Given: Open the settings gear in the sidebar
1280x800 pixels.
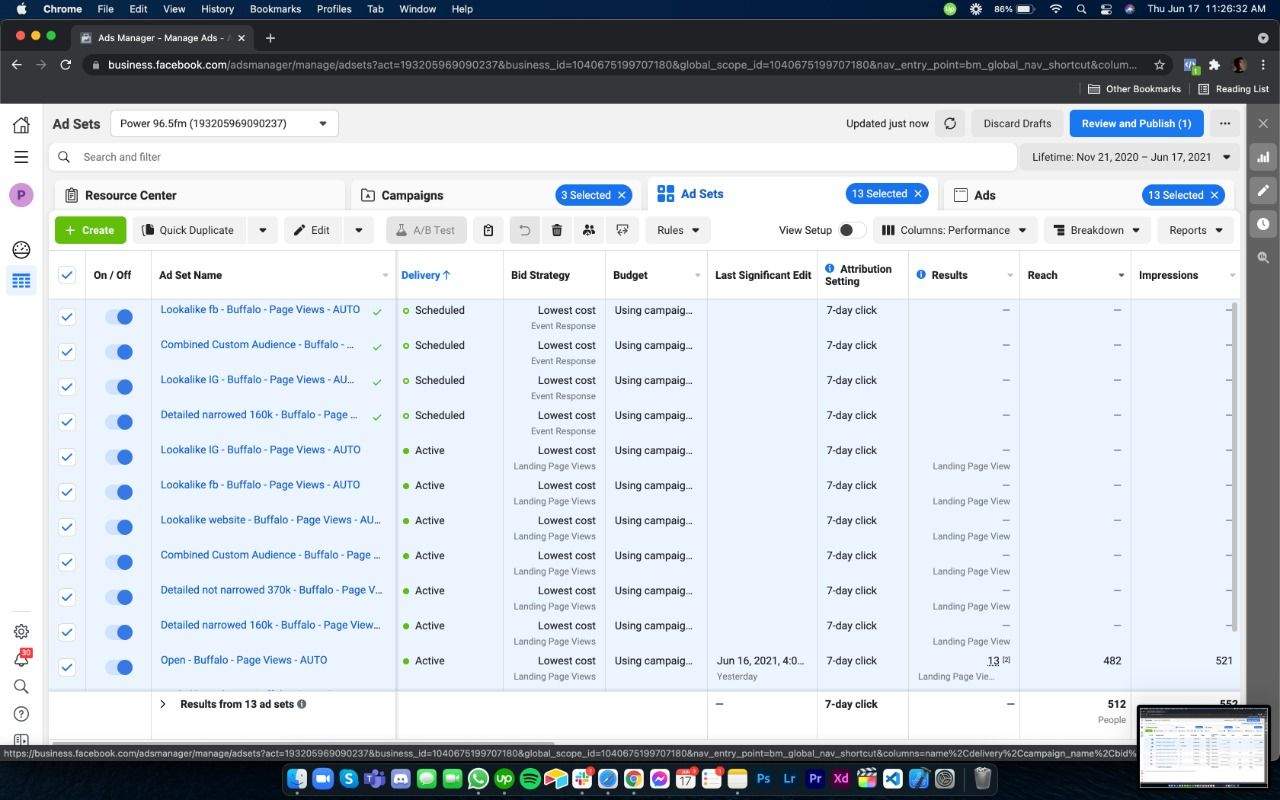Looking at the screenshot, I should (20, 632).
